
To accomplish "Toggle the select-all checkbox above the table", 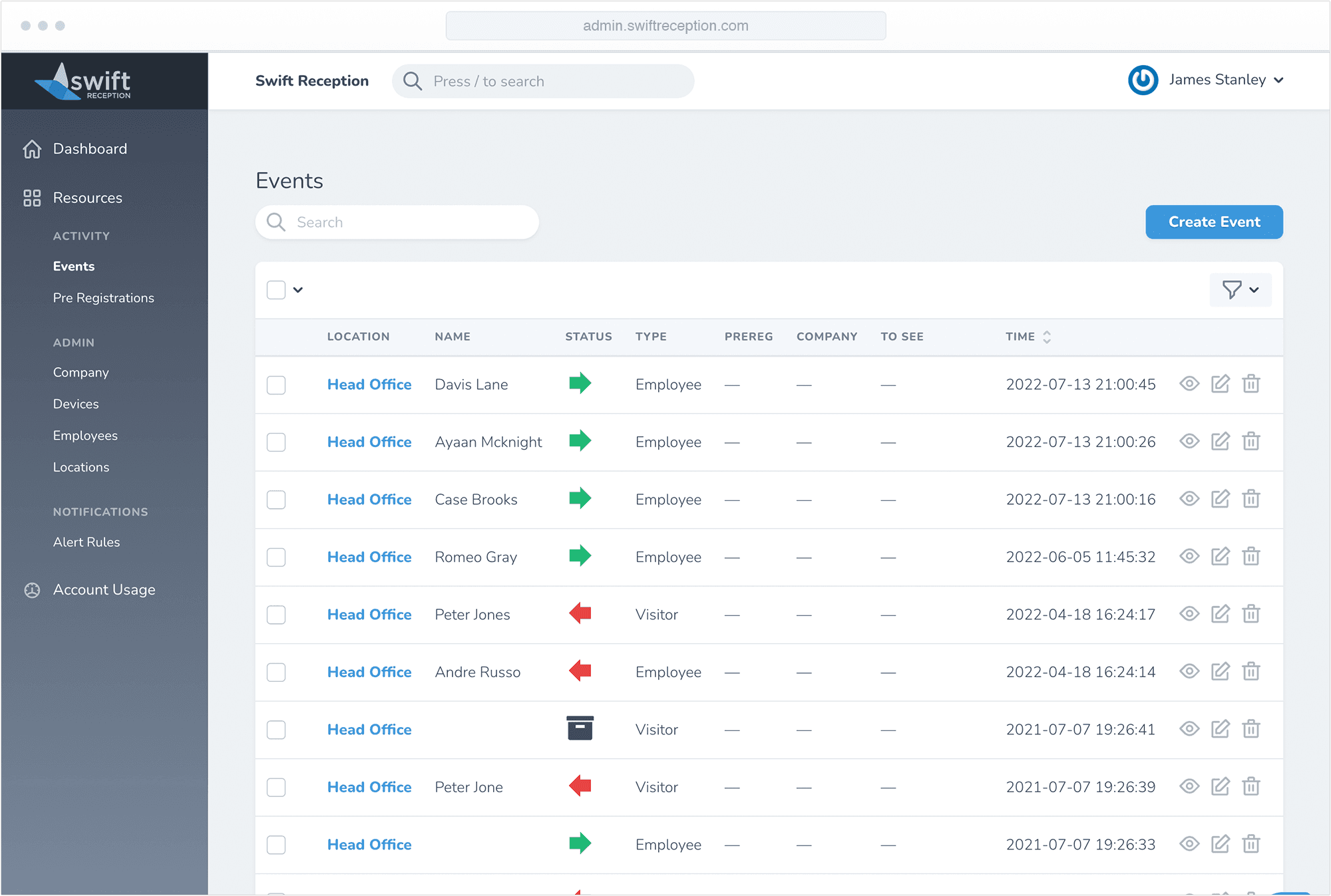I will pyautogui.click(x=276, y=290).
